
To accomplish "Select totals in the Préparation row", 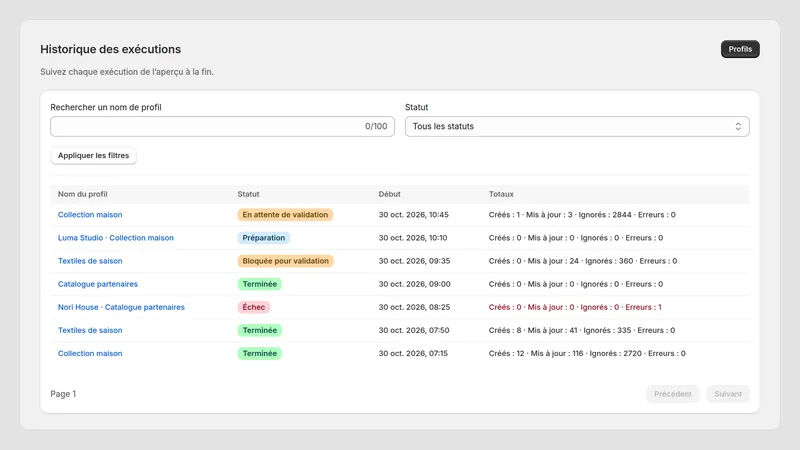I will pos(576,238).
